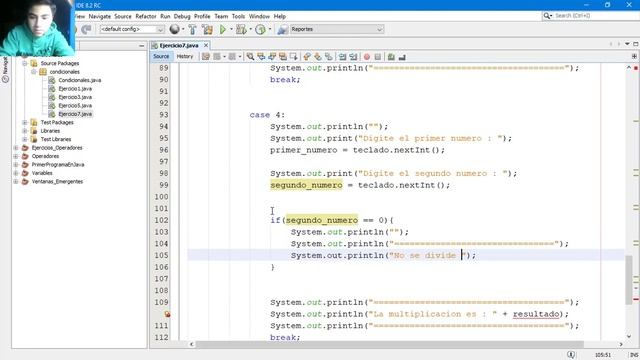
Task: Select Ejercicio1.java in project tree
Action: pos(75,89)
